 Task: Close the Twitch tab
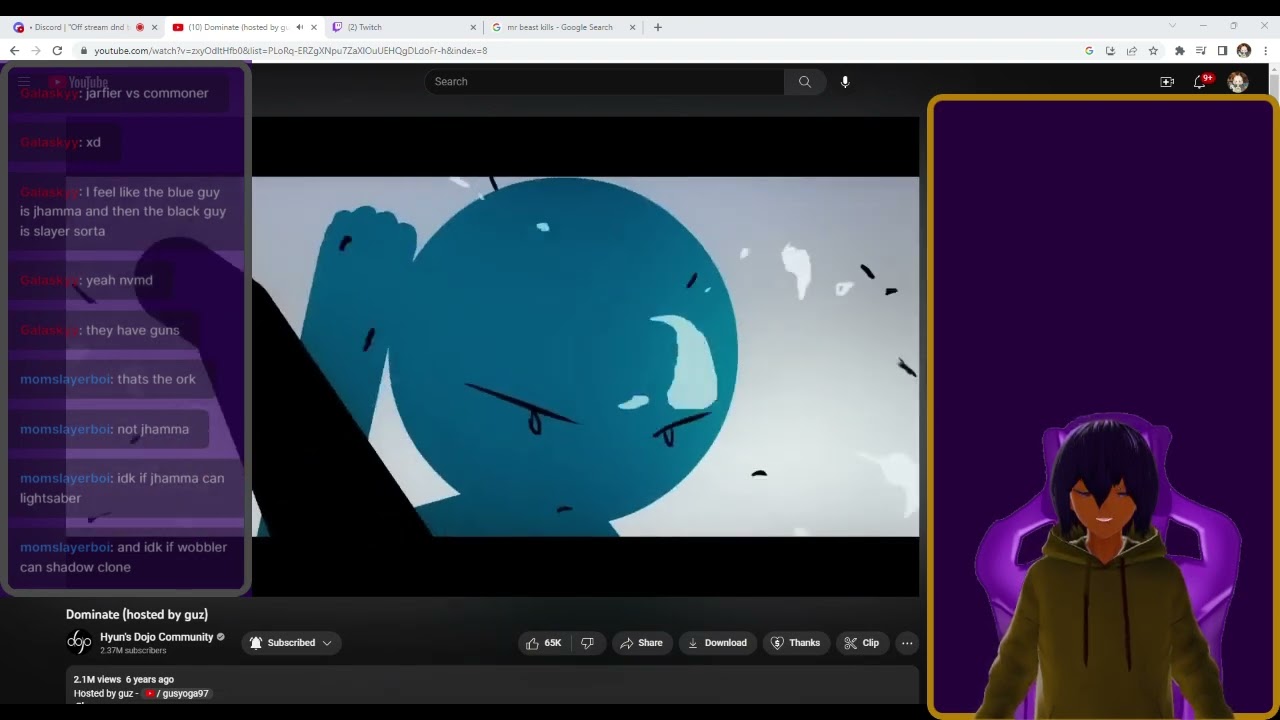tap(473, 27)
